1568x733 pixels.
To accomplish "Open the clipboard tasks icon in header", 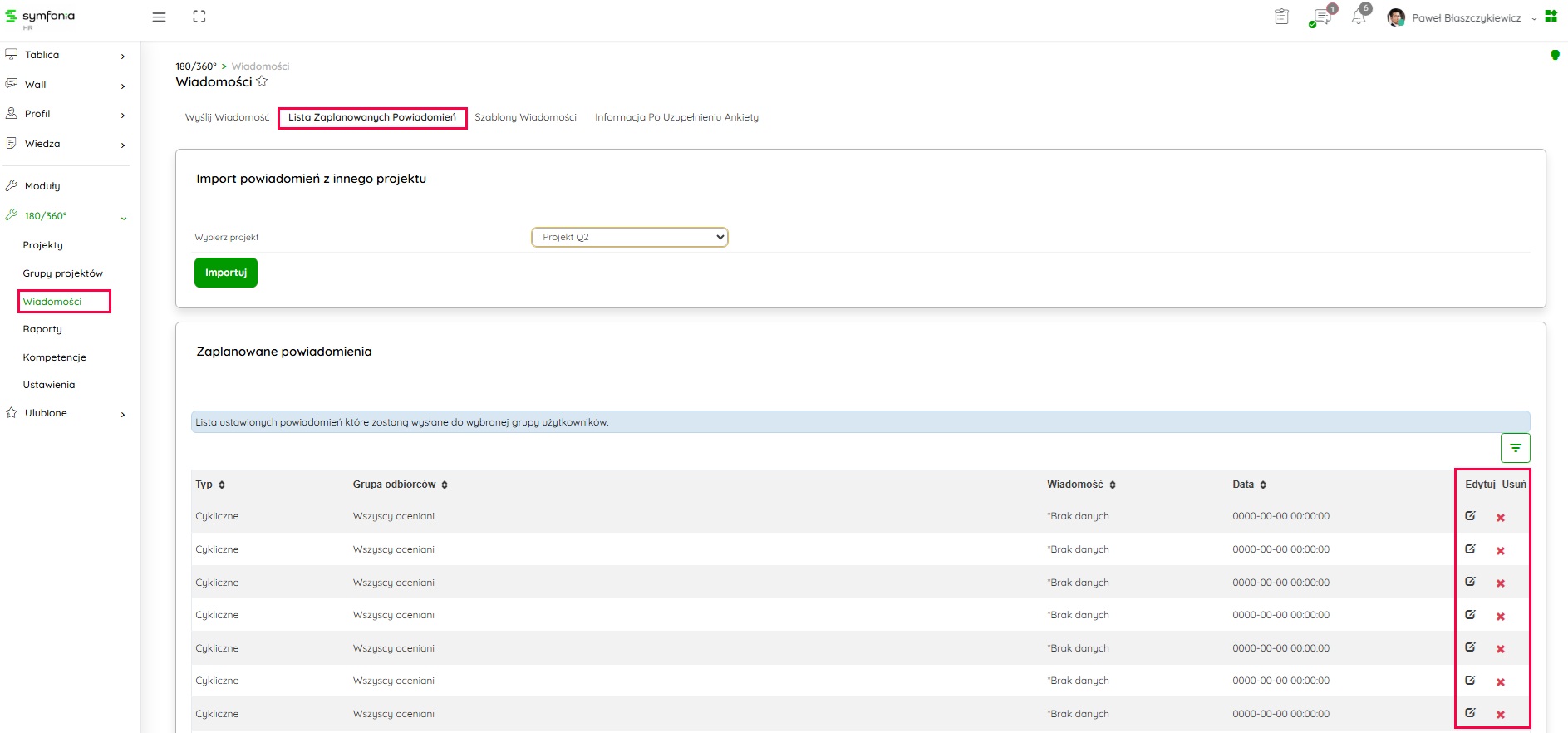I will (x=1281, y=17).
